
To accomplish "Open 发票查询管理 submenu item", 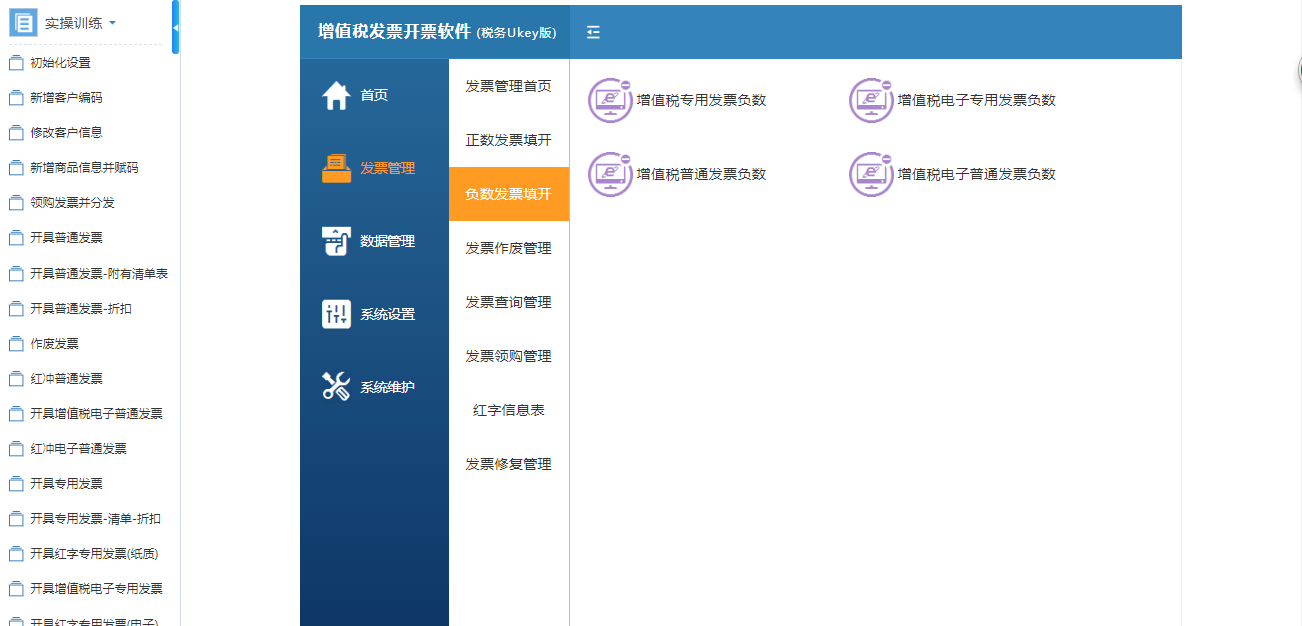I will (509, 302).
